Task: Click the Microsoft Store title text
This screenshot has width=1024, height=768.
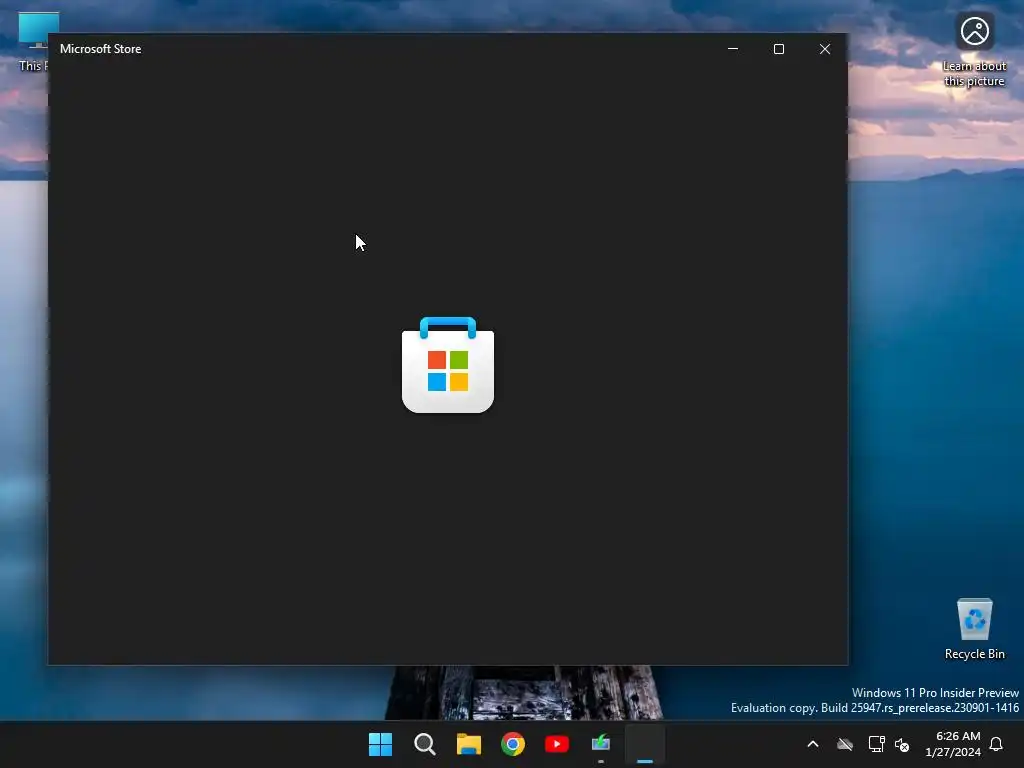Action: tap(101, 49)
